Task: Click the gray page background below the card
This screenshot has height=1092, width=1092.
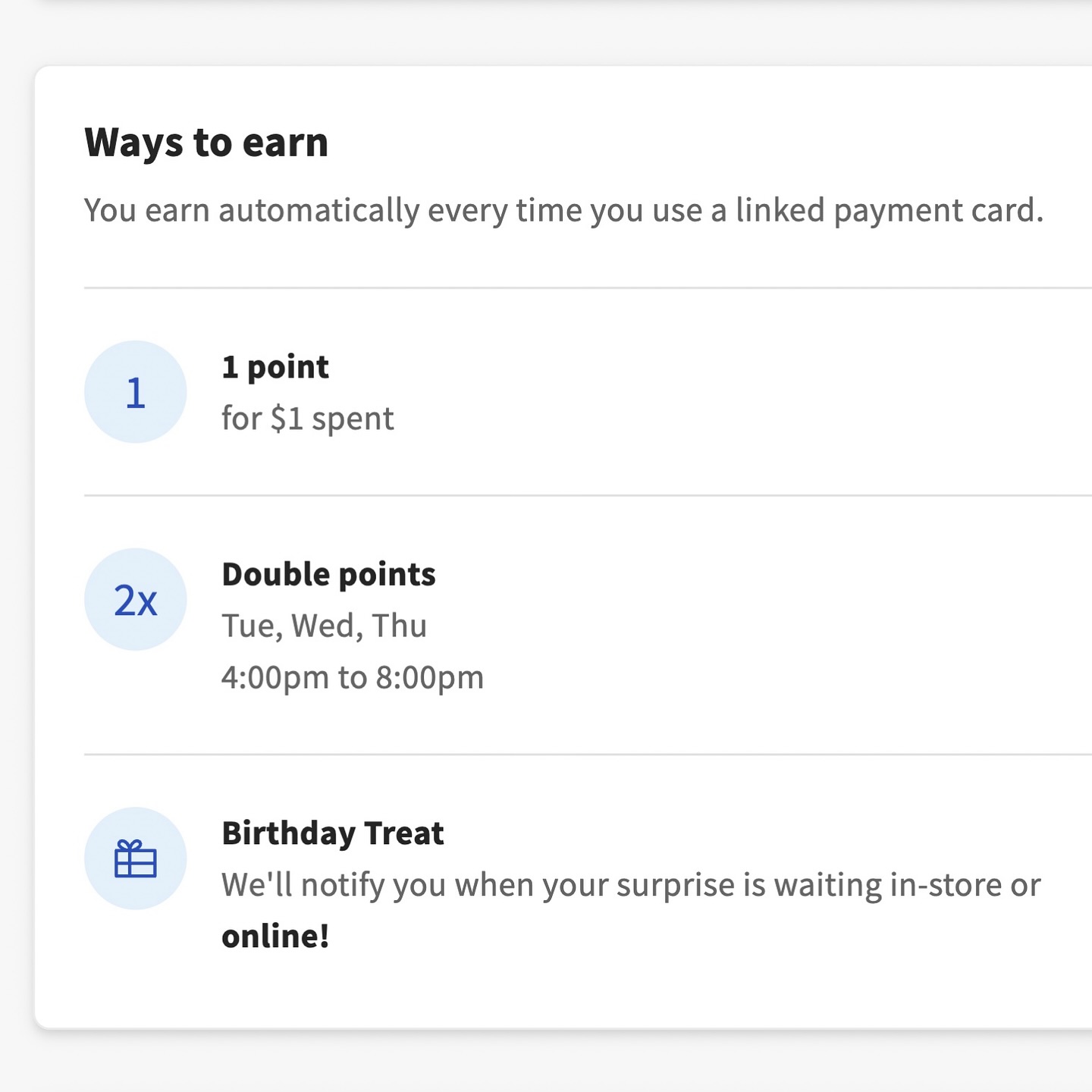Action: pyautogui.click(x=546, y=1063)
